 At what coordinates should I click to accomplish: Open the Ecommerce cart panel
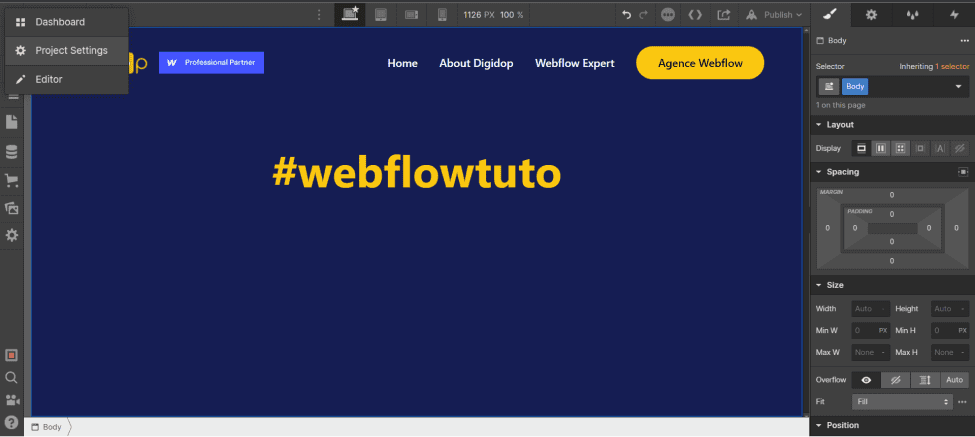(x=11, y=180)
